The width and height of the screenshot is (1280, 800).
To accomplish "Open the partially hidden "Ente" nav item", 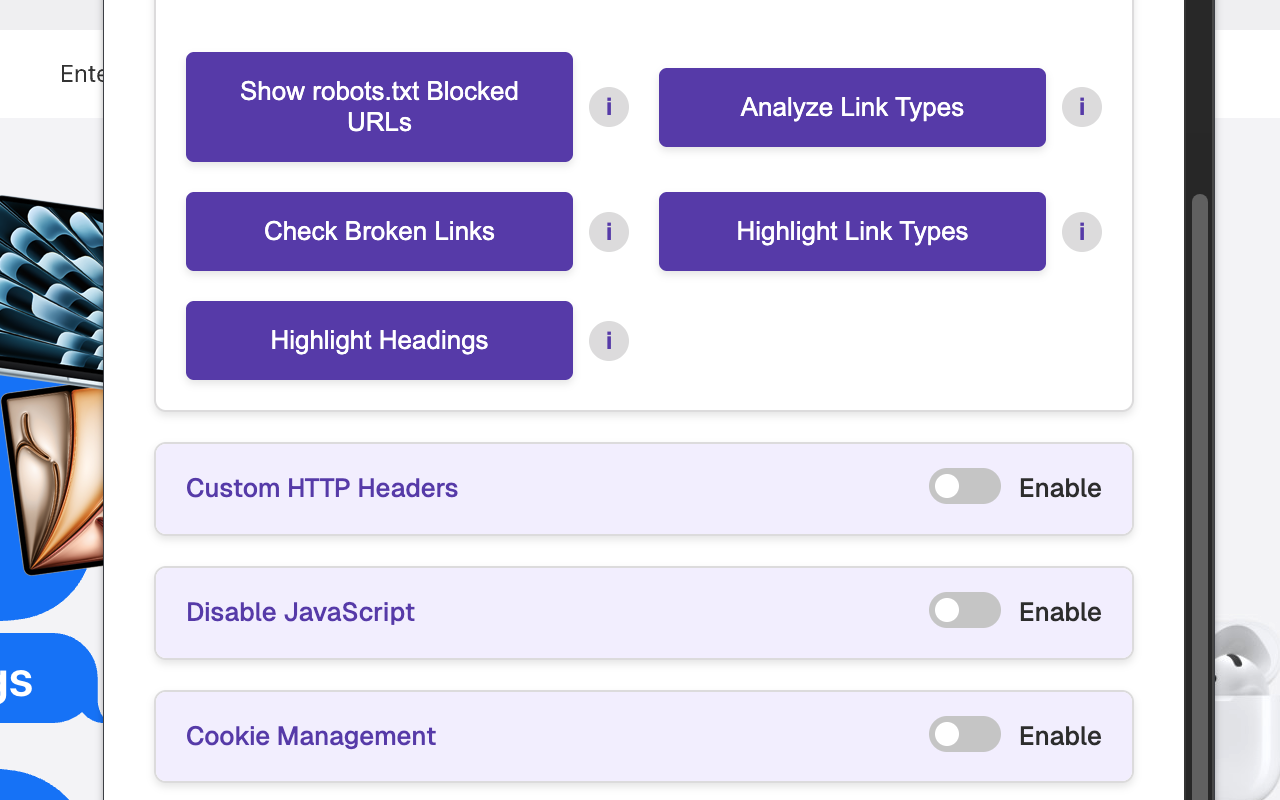I will click(x=81, y=74).
